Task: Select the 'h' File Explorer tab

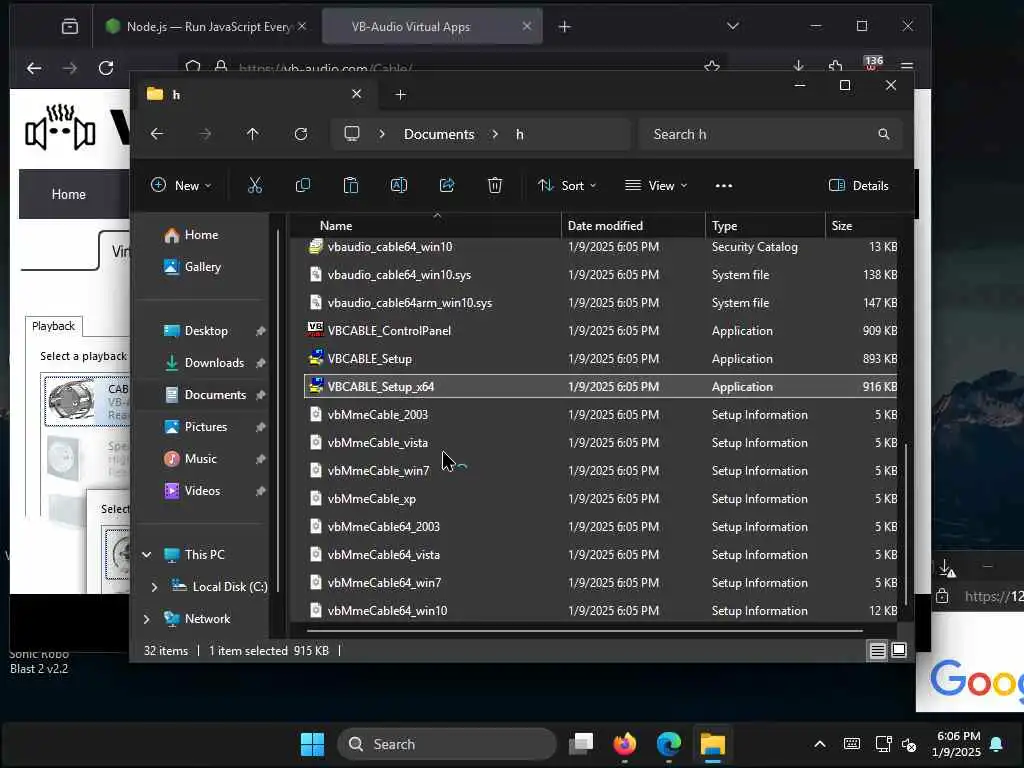Action: tap(254, 95)
